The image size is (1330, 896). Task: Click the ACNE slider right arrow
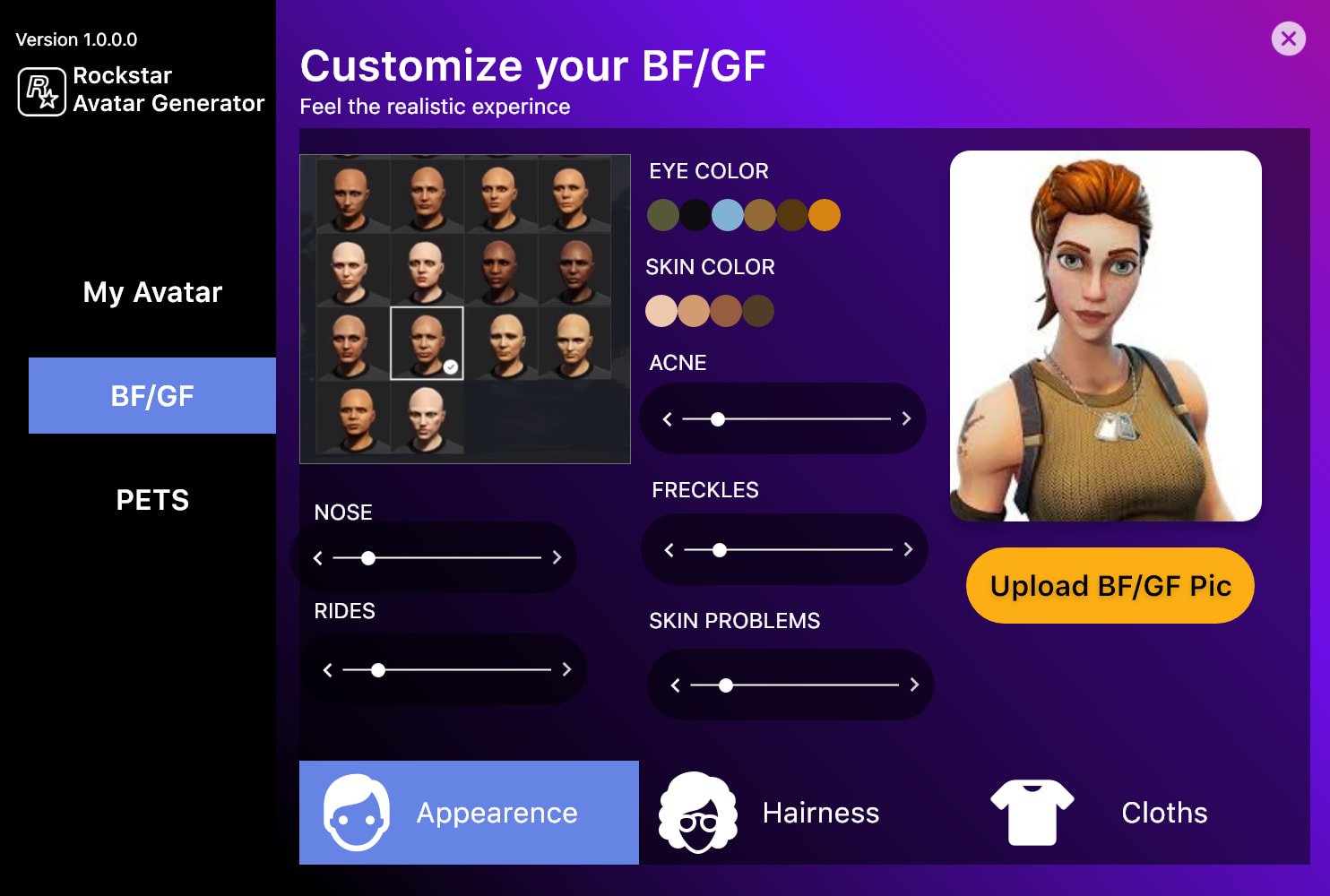[906, 418]
